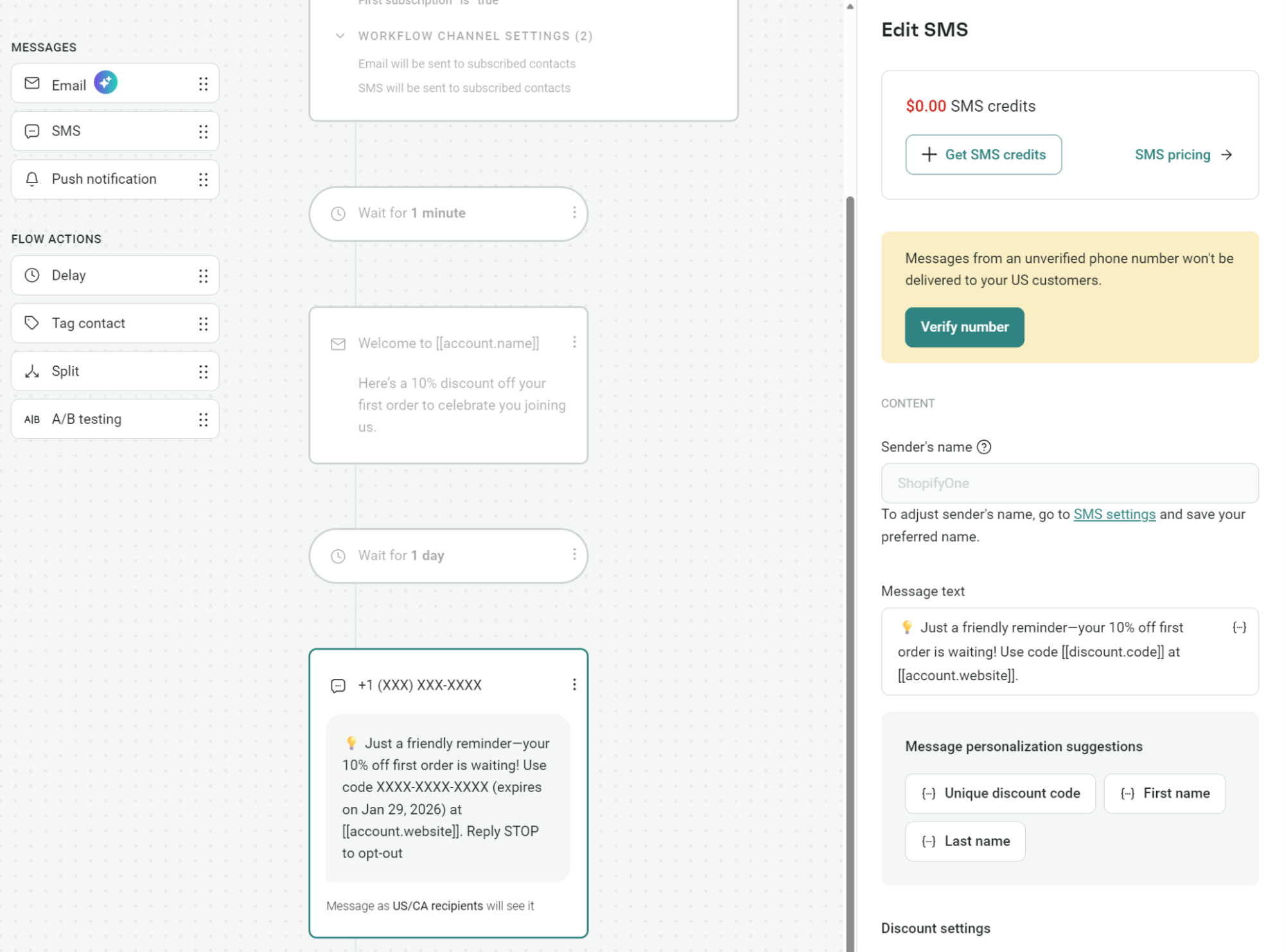Click the personalization braces icon in Message text
Image resolution: width=1284 pixels, height=952 pixels.
pyautogui.click(x=1238, y=628)
